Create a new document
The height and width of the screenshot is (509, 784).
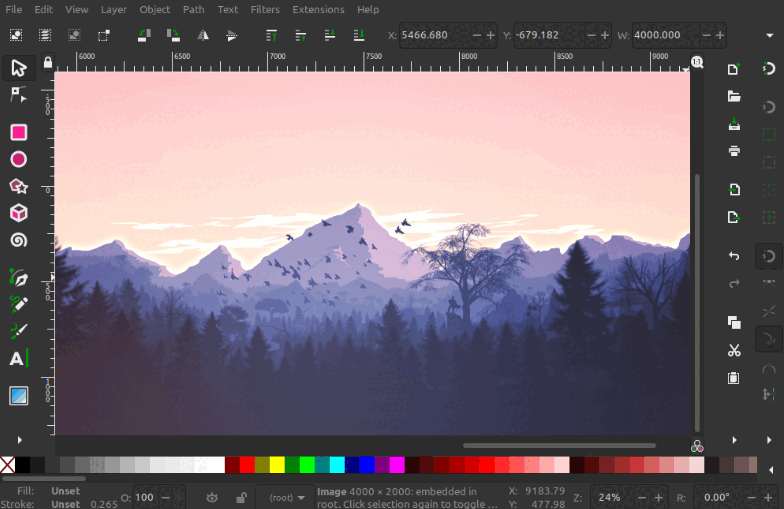point(734,69)
